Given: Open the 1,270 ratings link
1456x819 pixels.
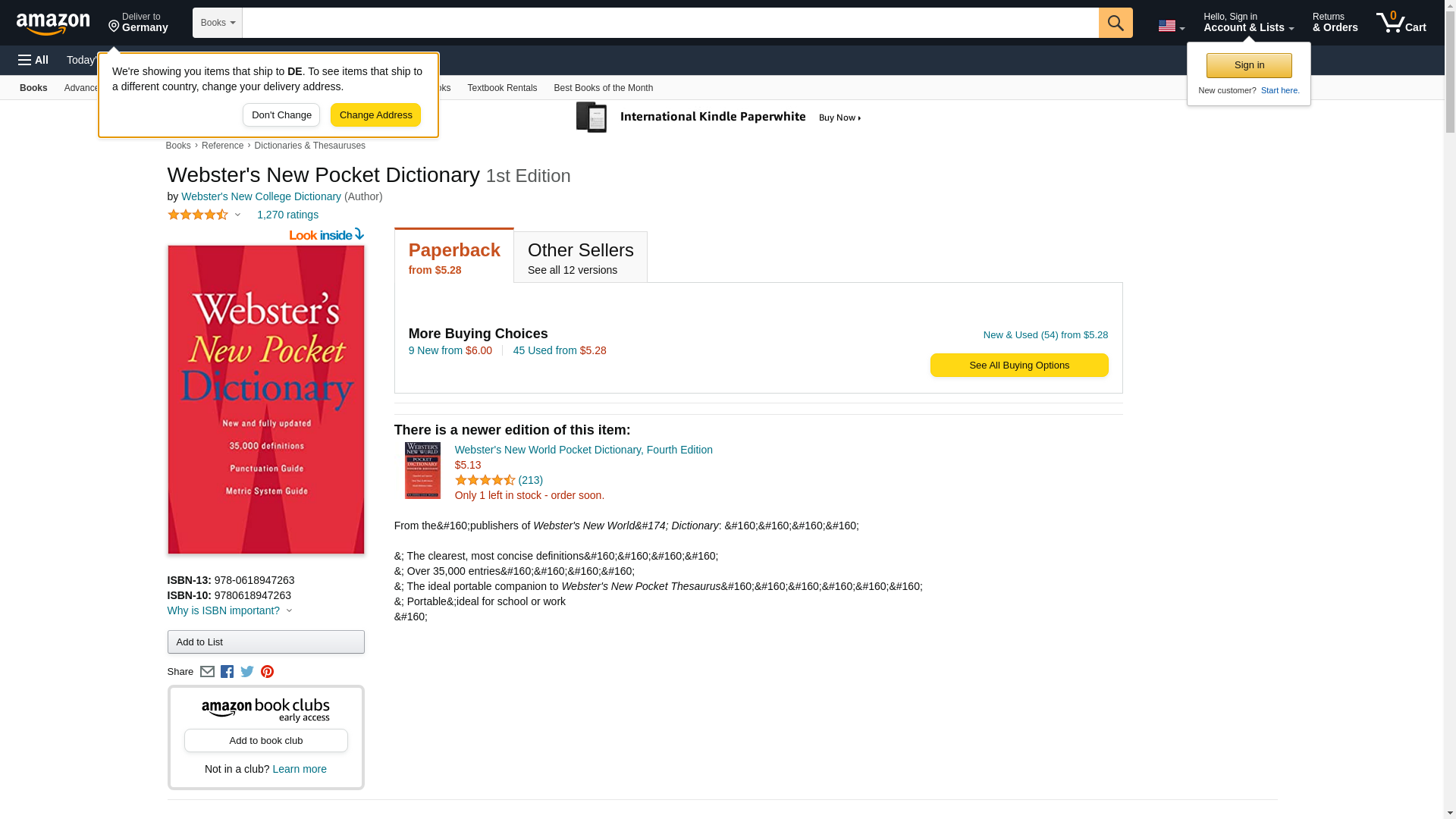Looking at the screenshot, I should [287, 215].
